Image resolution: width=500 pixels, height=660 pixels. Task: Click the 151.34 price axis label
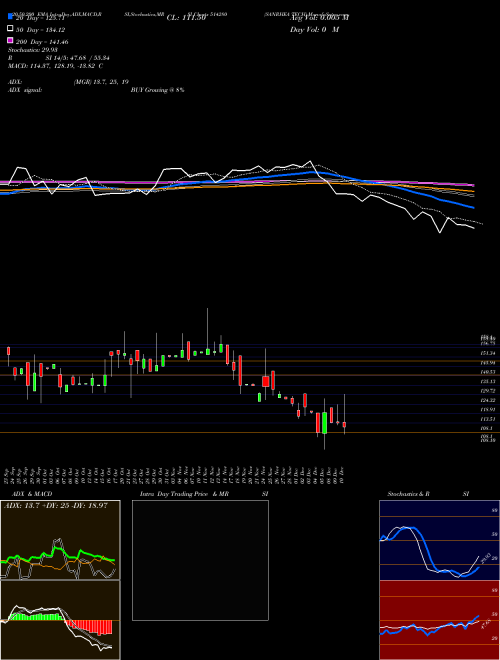click(x=488, y=353)
